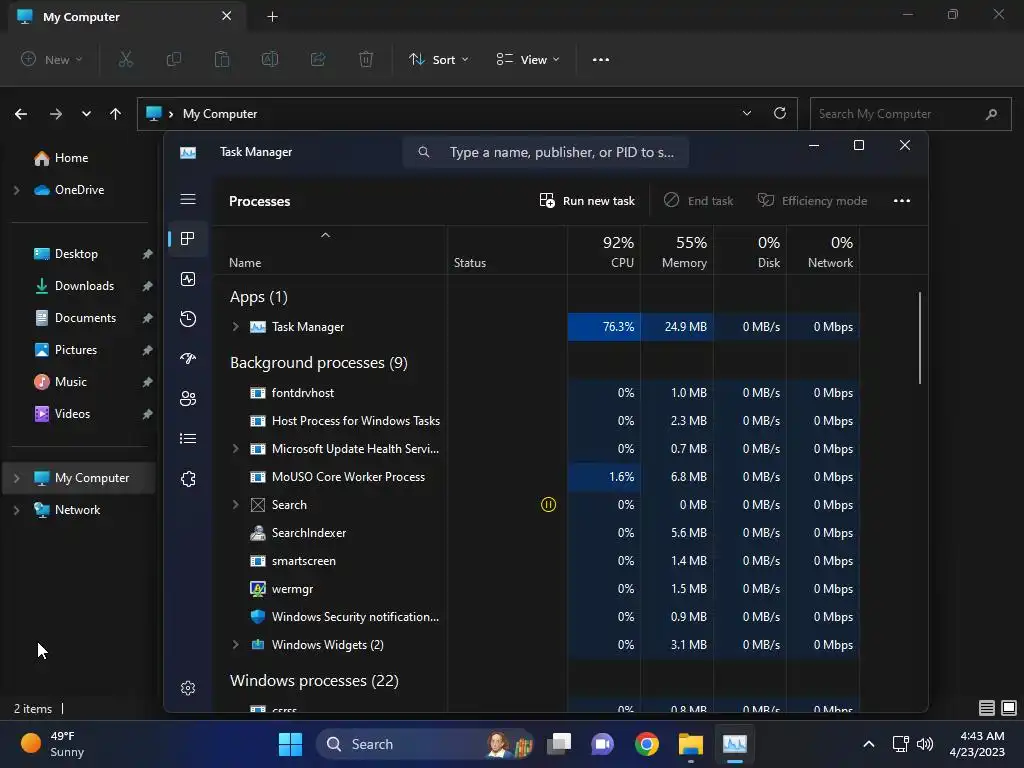This screenshot has width=1024, height=768.
Task: Click the Share icon in File Explorer toolbar
Action: [318, 59]
